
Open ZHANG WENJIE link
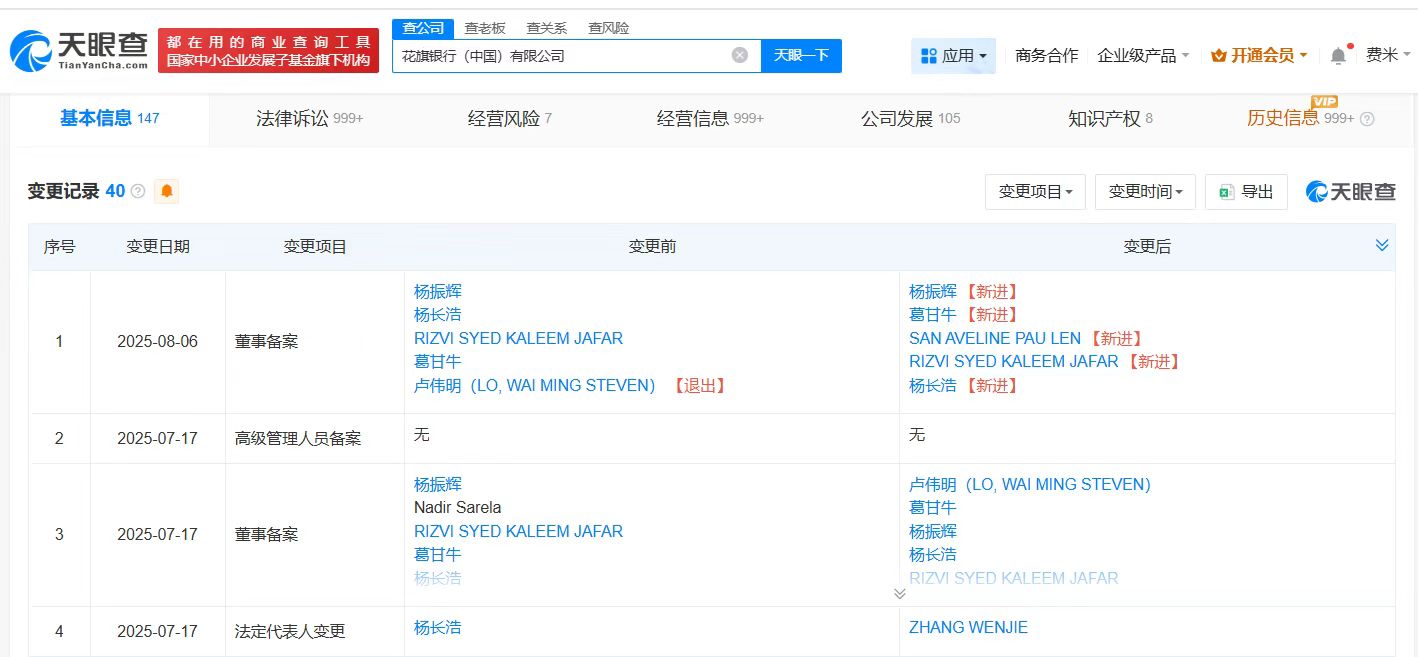pyautogui.click(x=968, y=627)
